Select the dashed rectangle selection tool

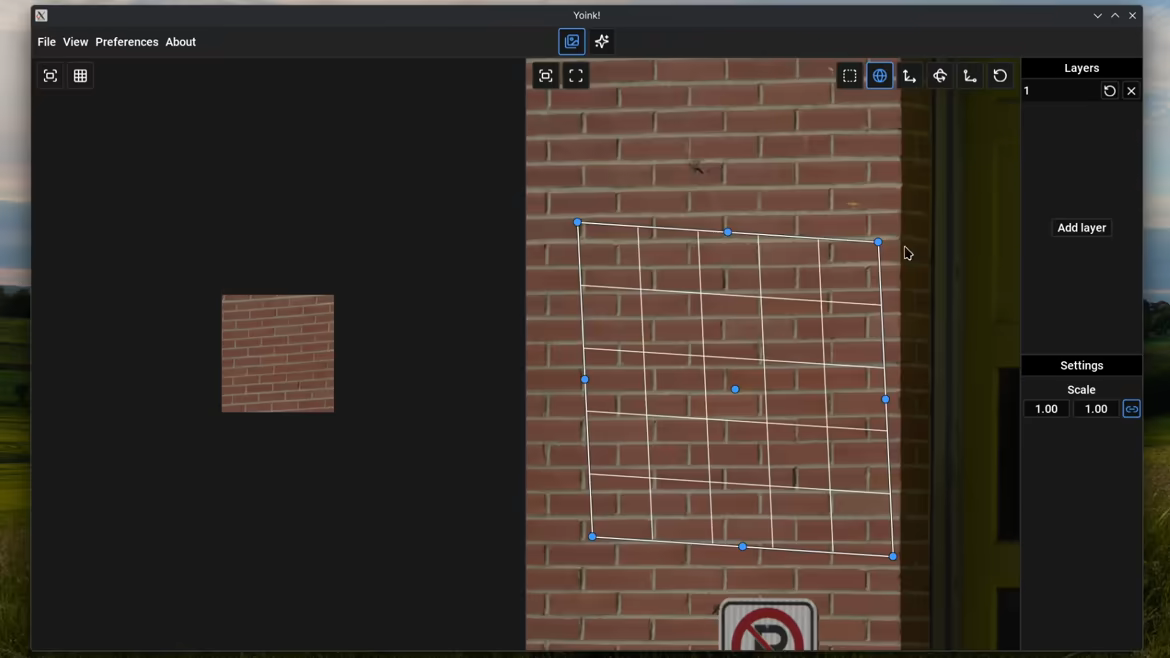849,76
